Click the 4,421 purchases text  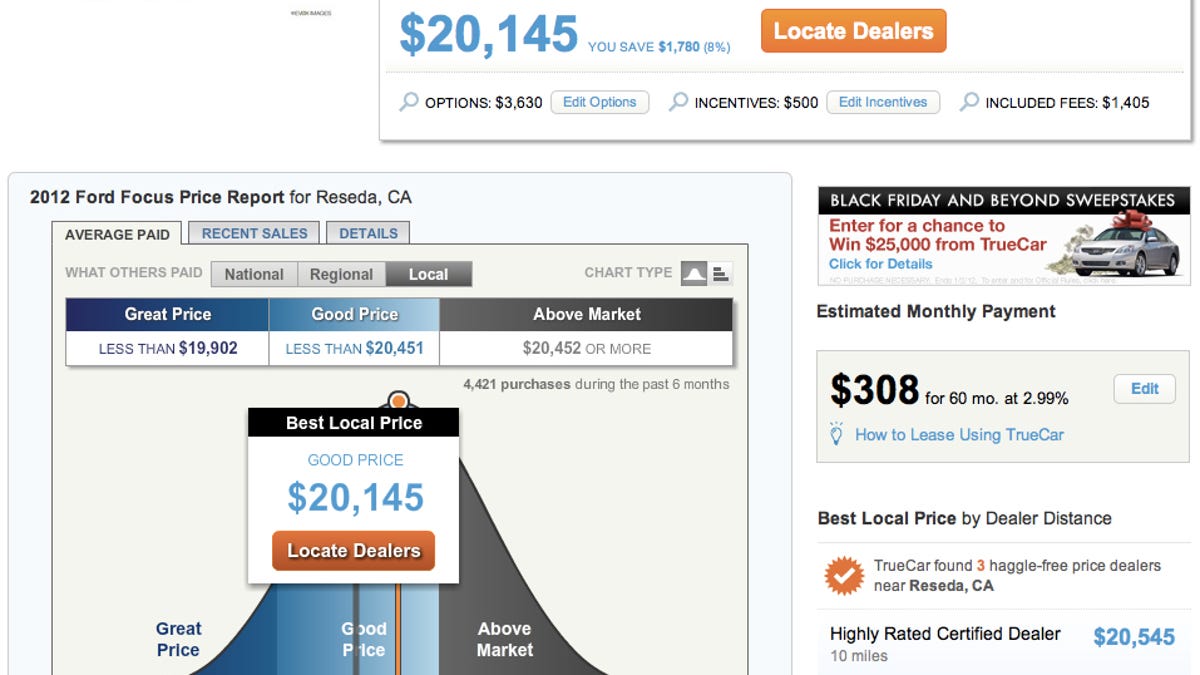(x=516, y=384)
